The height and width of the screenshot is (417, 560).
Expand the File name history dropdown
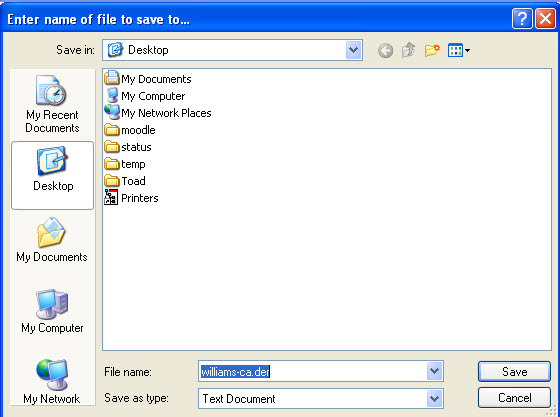tap(434, 371)
